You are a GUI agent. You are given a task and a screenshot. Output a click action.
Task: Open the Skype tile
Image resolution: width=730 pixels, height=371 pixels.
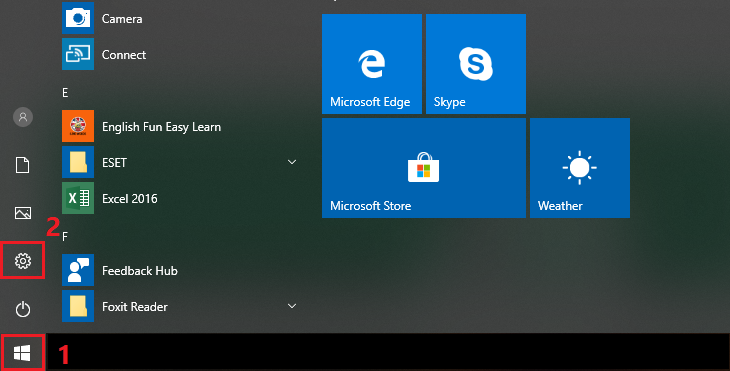pos(476,64)
